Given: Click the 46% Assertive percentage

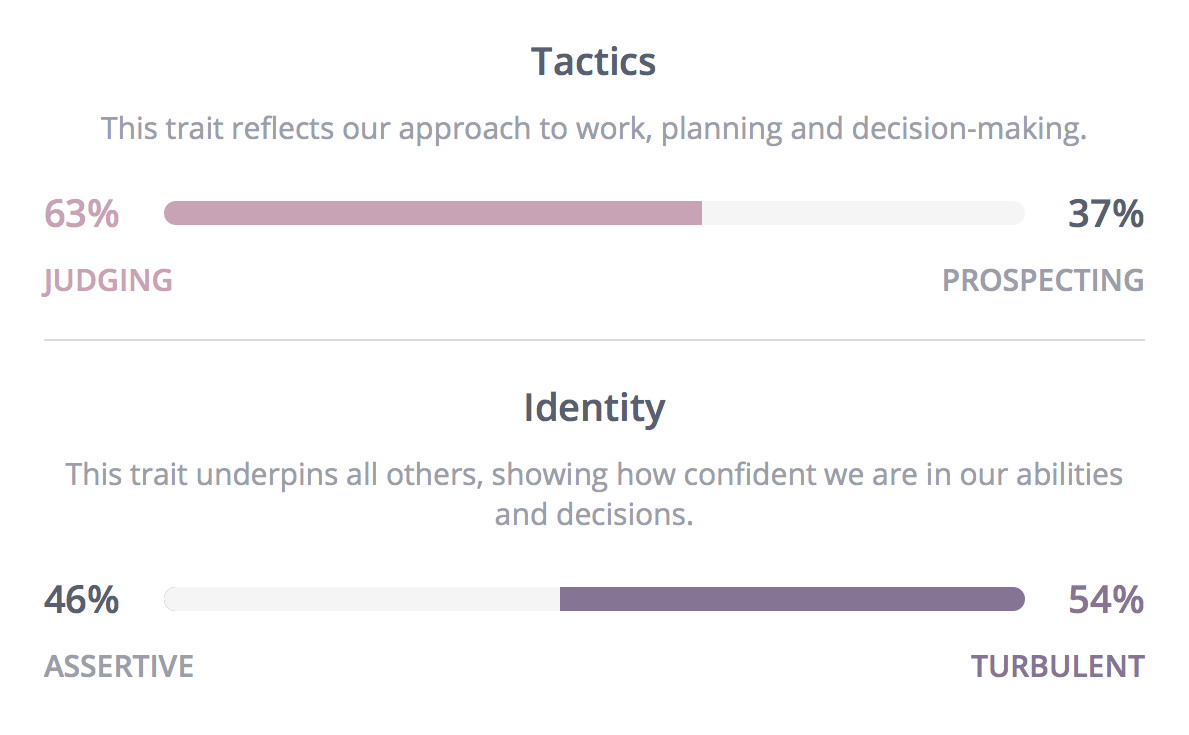Looking at the screenshot, I should (81, 599).
